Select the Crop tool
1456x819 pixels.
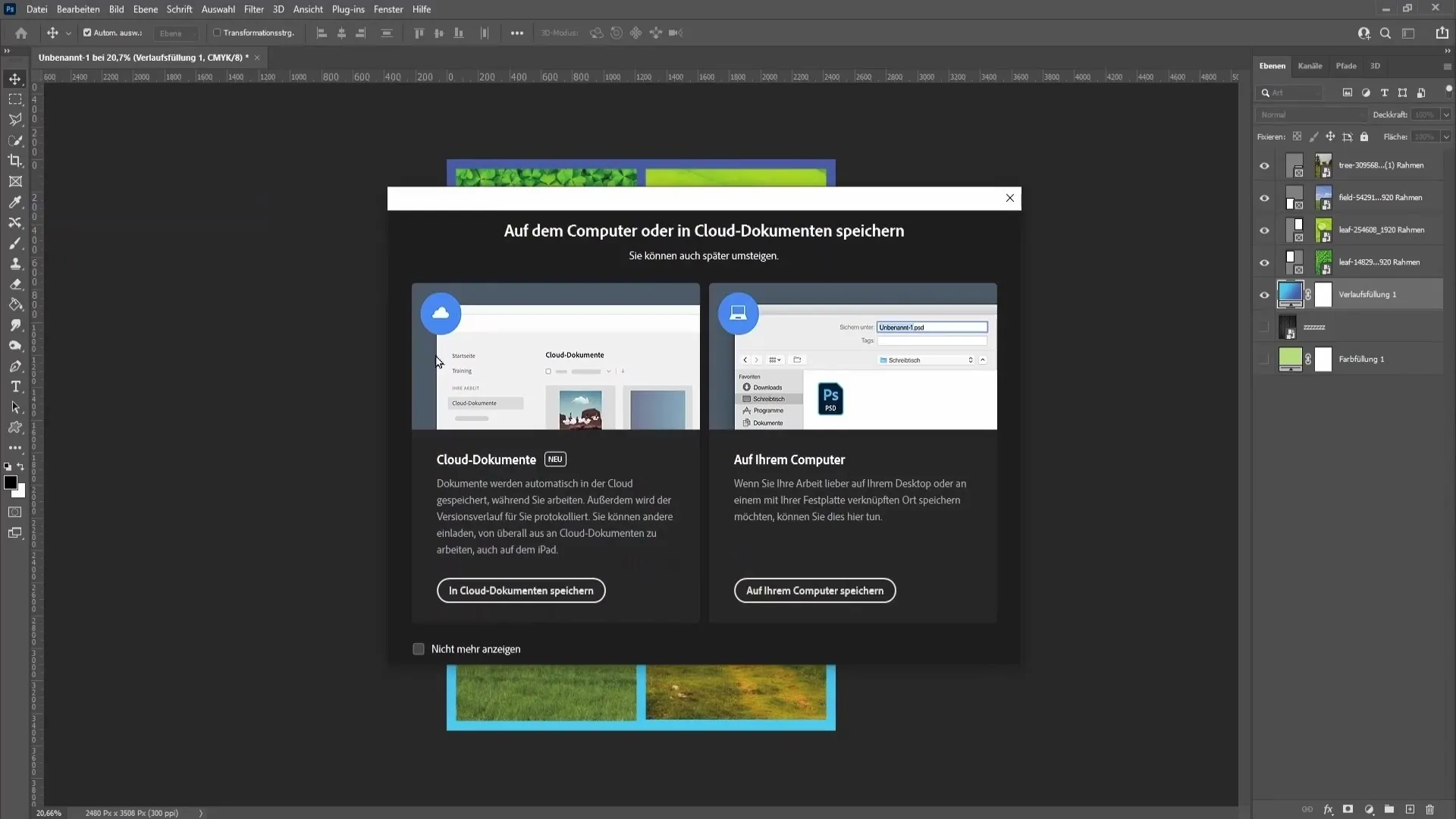click(15, 161)
